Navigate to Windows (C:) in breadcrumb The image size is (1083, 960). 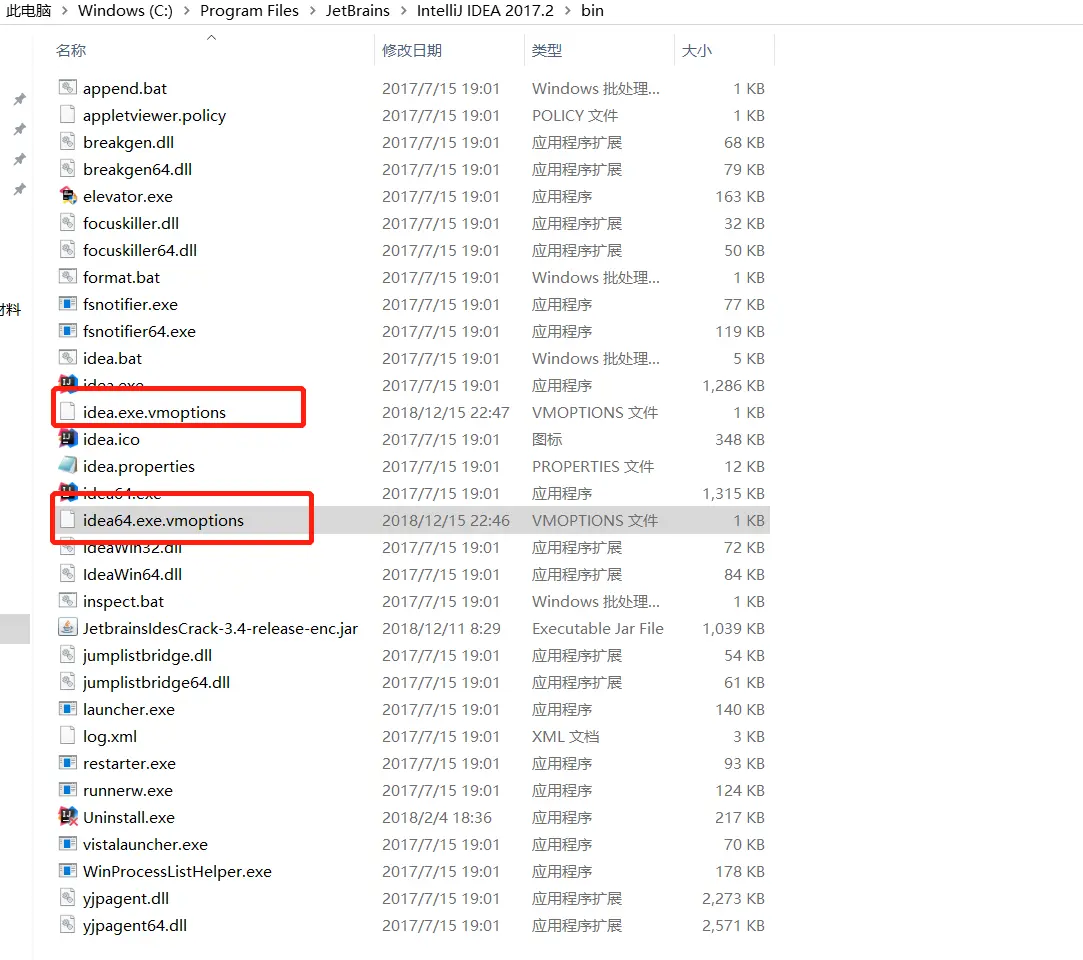pyautogui.click(x=125, y=11)
